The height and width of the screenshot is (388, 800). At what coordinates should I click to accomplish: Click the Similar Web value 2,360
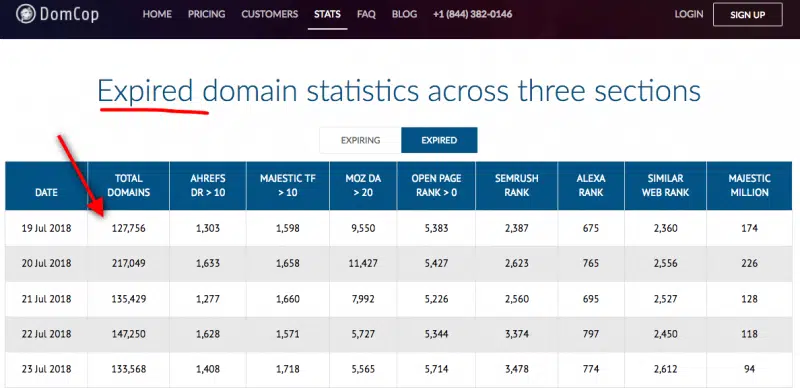click(x=665, y=228)
